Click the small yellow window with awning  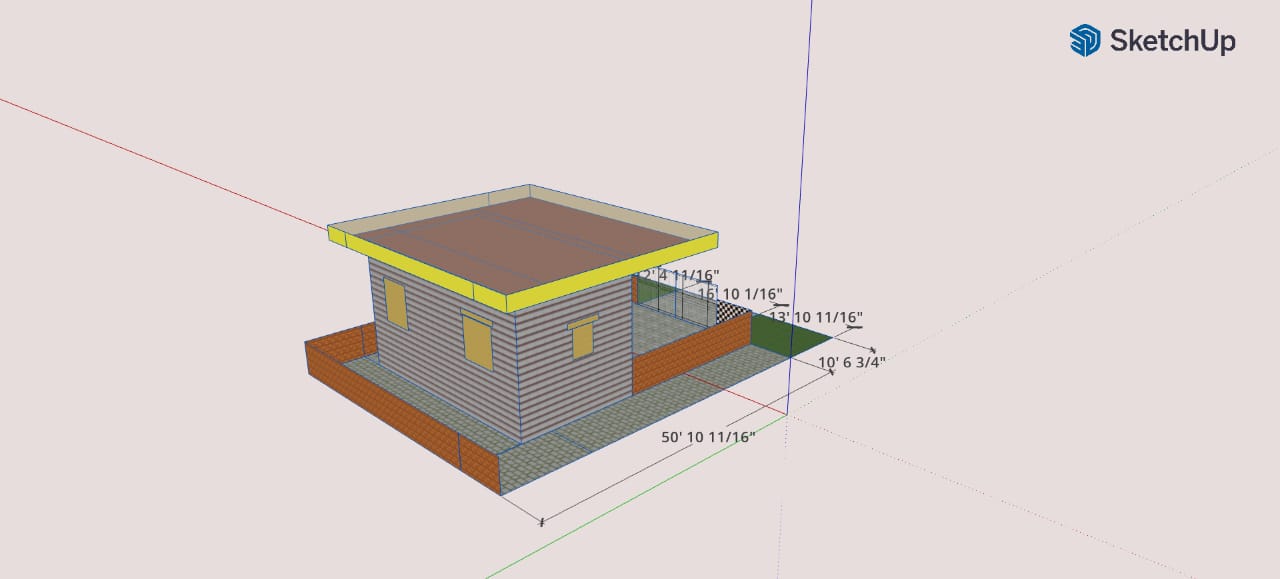(582, 338)
